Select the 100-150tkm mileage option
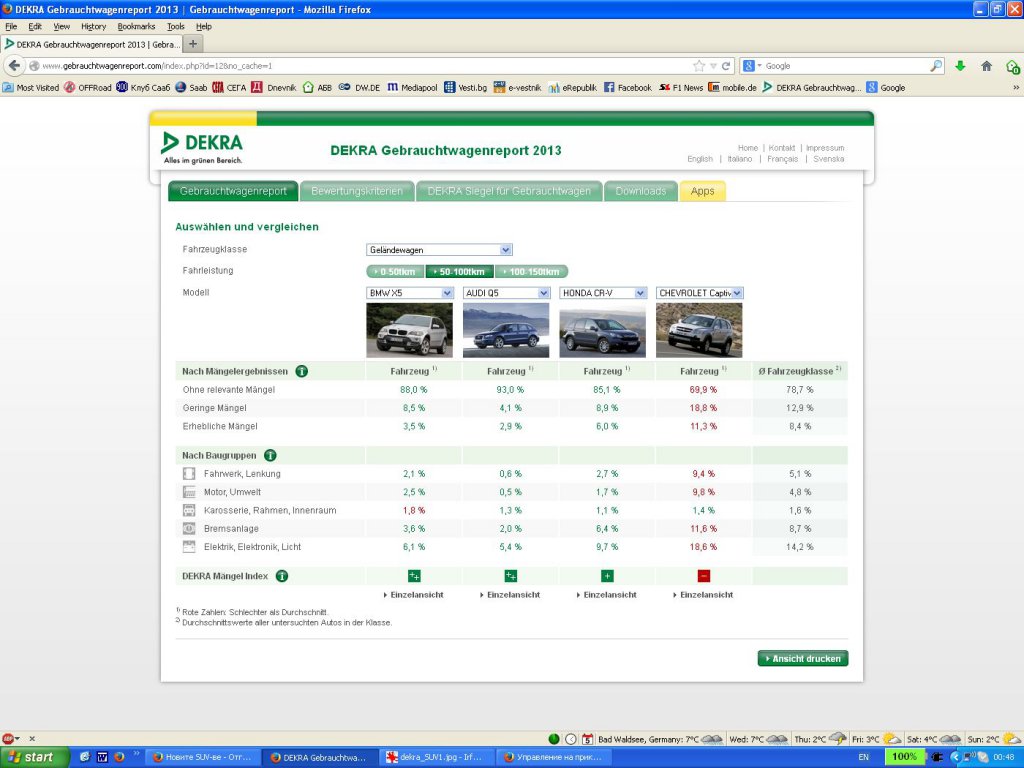The image size is (1024, 768). tap(531, 272)
